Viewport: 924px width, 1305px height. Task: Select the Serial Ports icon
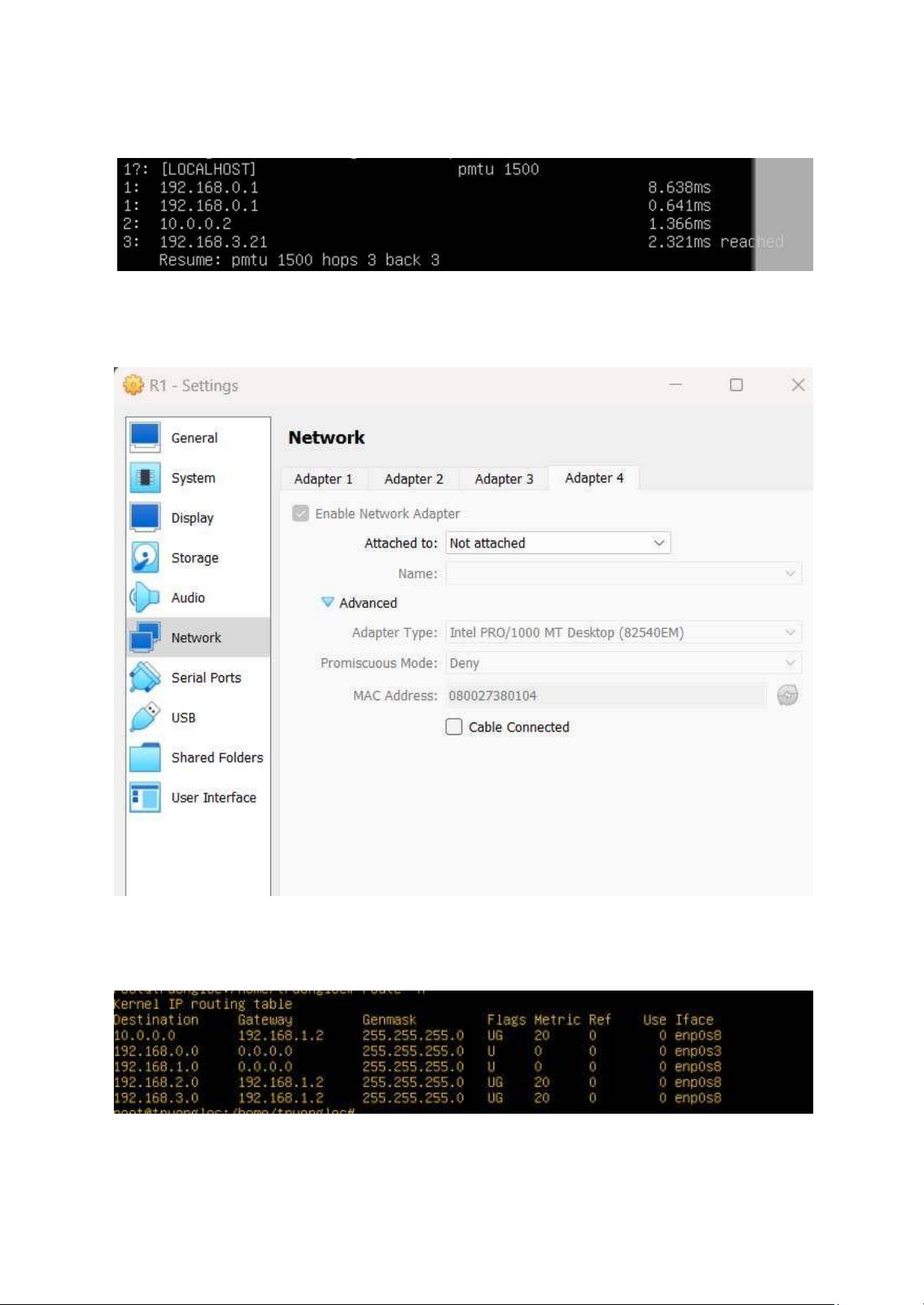coord(145,678)
